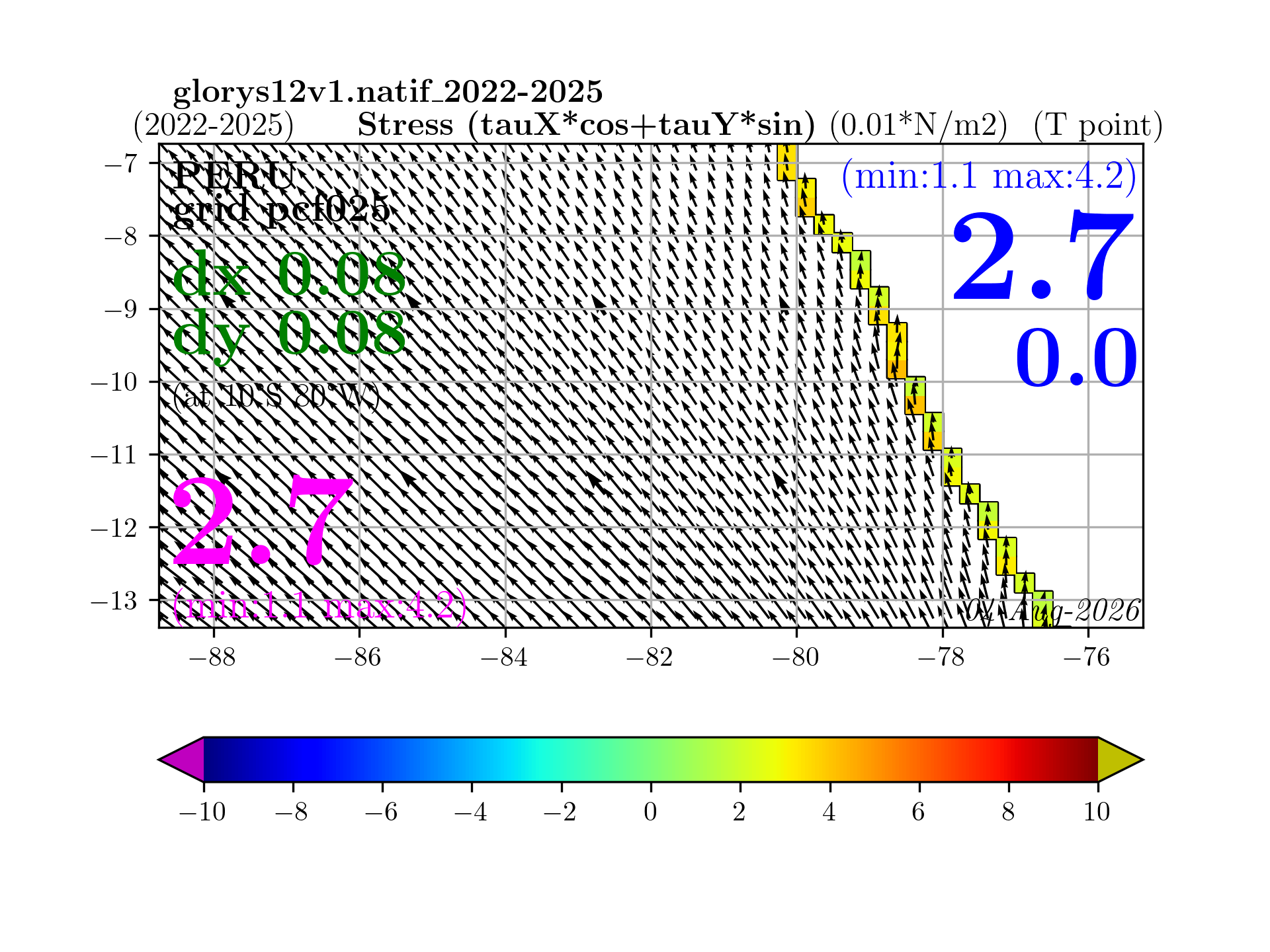Select the colorbar tick label '−4'
Screen dimensions: 1270x952
pyautogui.click(x=471, y=812)
